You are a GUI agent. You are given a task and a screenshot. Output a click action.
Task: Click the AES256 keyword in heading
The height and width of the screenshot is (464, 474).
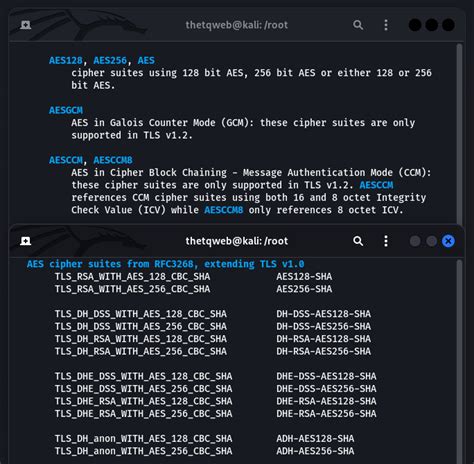[x=110, y=60]
